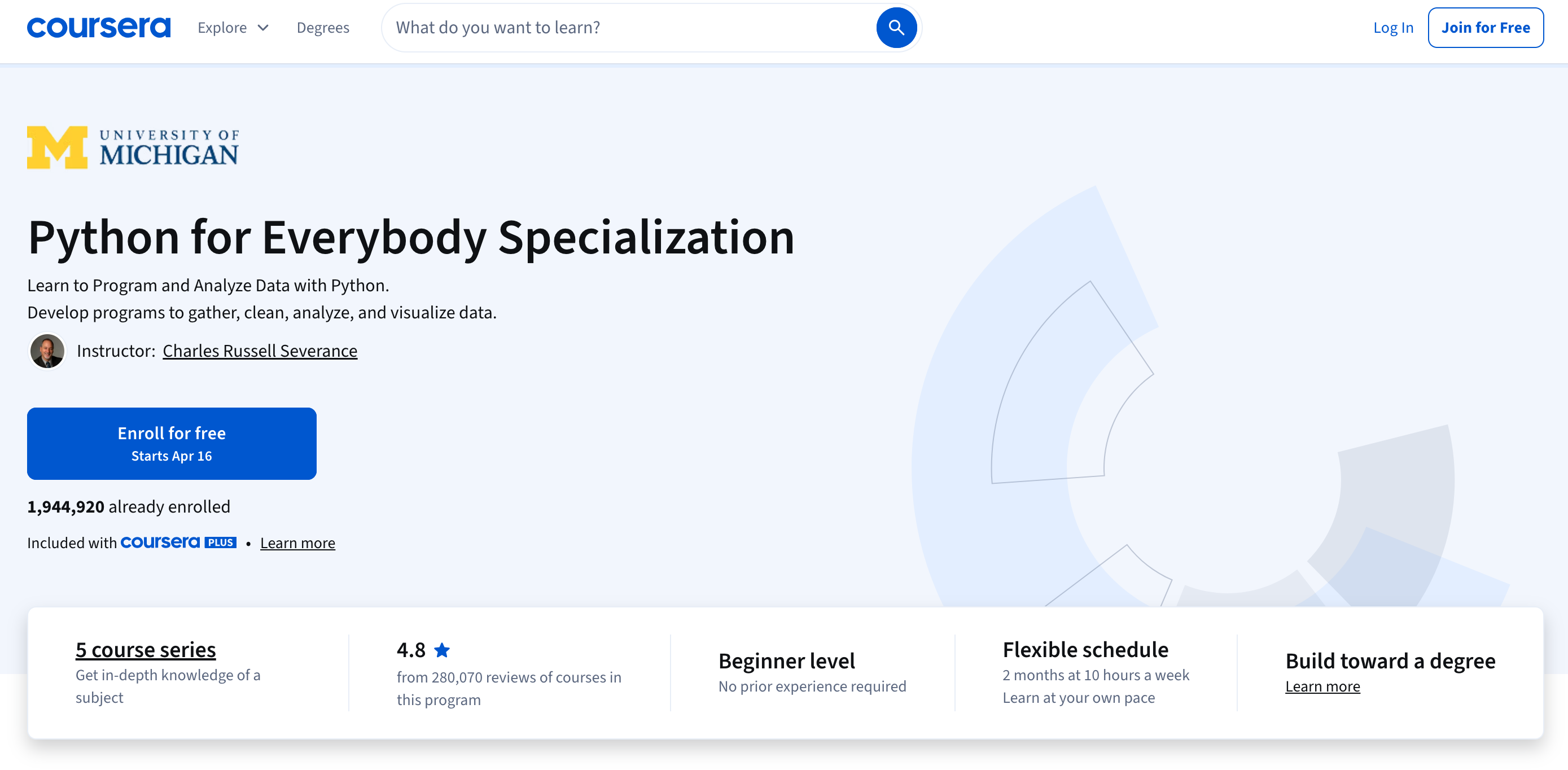Click the 4.8 rating value
Screen dimensions: 1568x770
(x=411, y=650)
